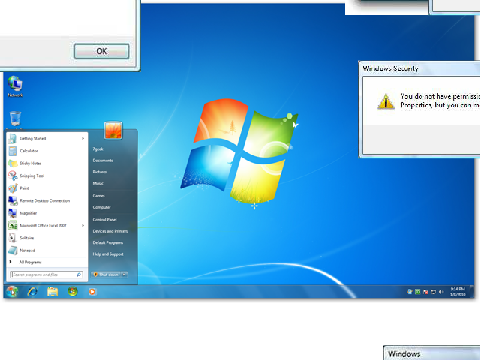The height and width of the screenshot is (360, 480).
Task: Click the user account picture
Action: 113,130
